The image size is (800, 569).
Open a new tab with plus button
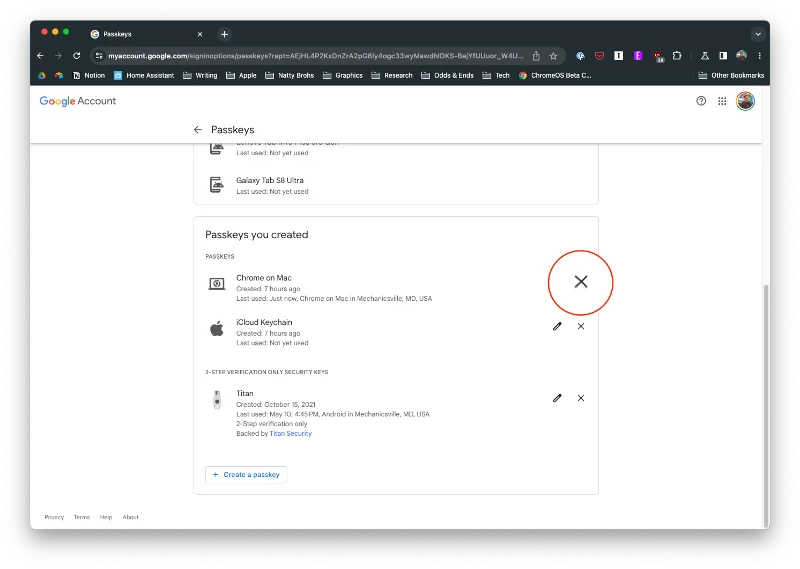[224, 34]
